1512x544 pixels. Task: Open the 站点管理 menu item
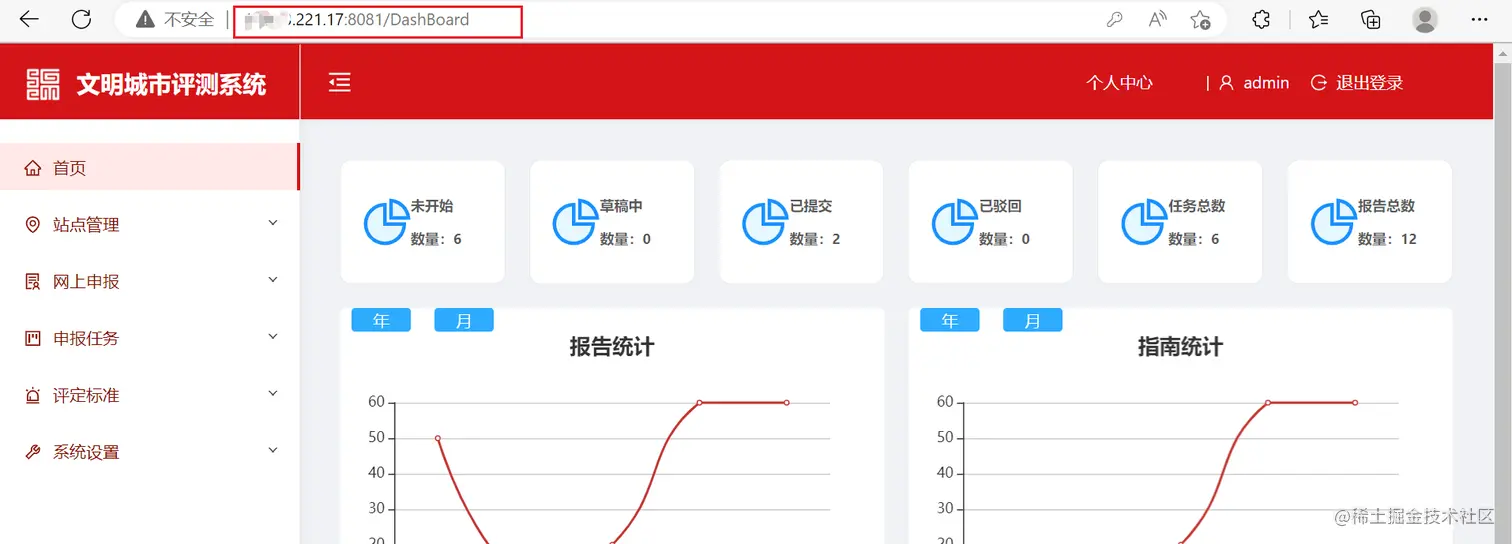[x=149, y=225]
